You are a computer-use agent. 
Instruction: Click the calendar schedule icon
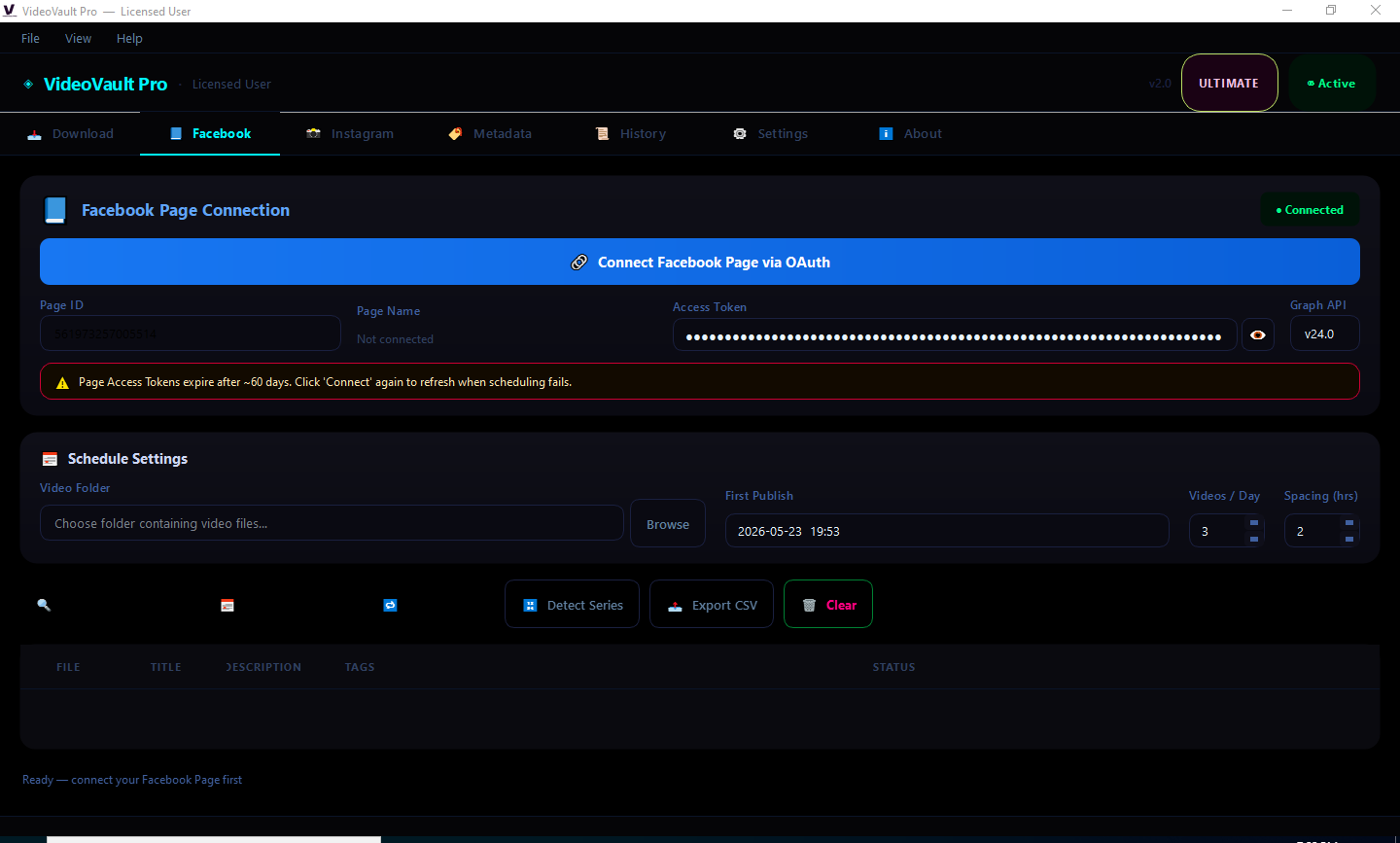coord(227,605)
